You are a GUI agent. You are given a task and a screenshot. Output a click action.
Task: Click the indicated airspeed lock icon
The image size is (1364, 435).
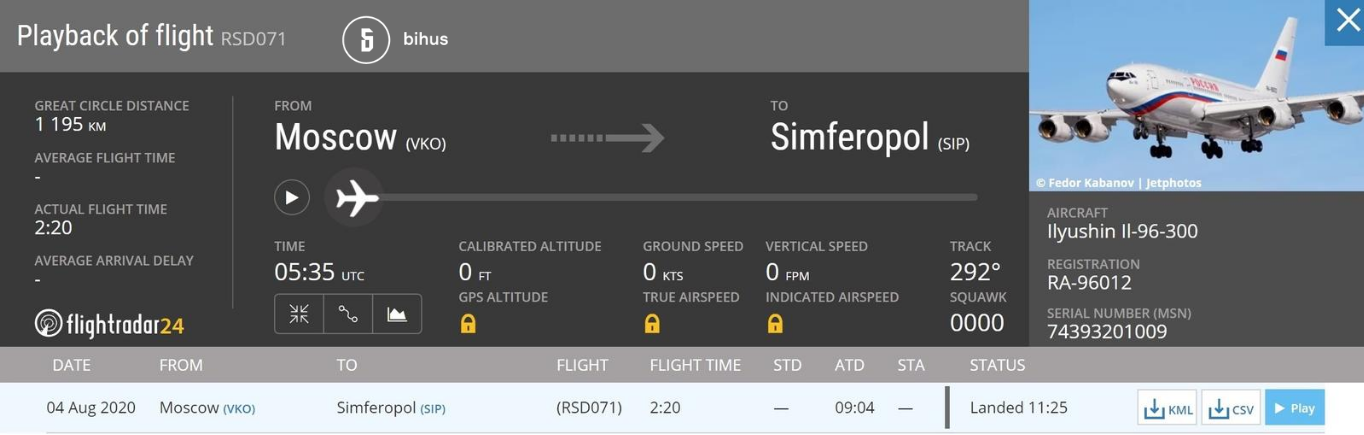point(775,323)
